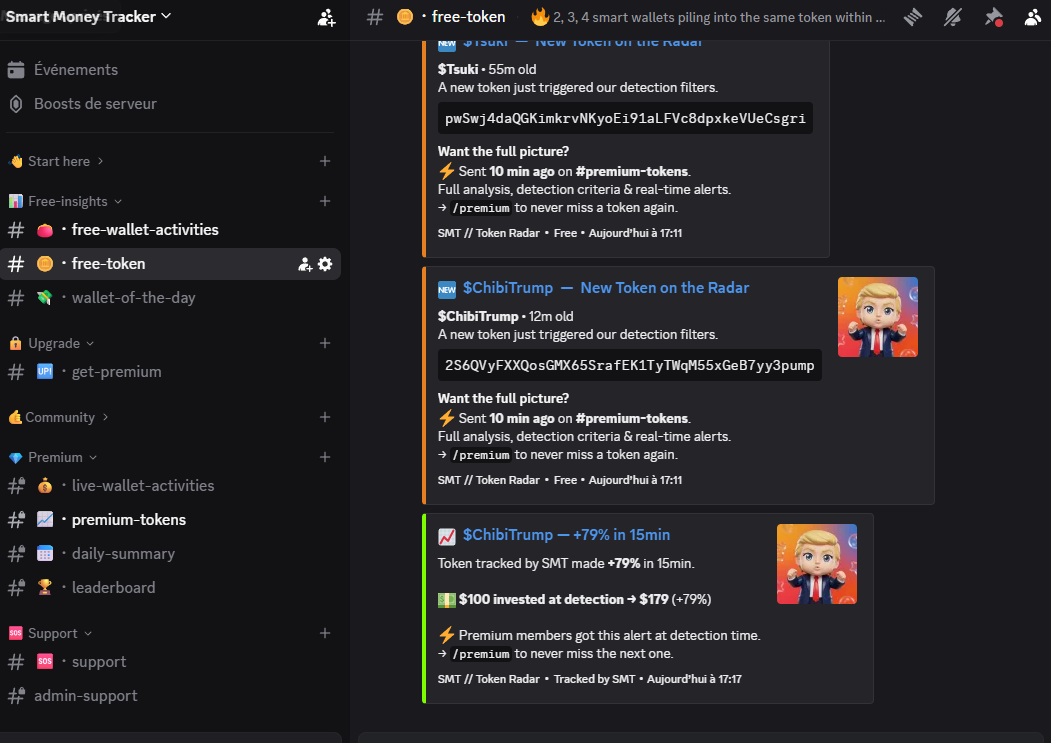Screen dimensions: 1051x743
Task: Add a channel to Upgrade category
Action: [324, 343]
